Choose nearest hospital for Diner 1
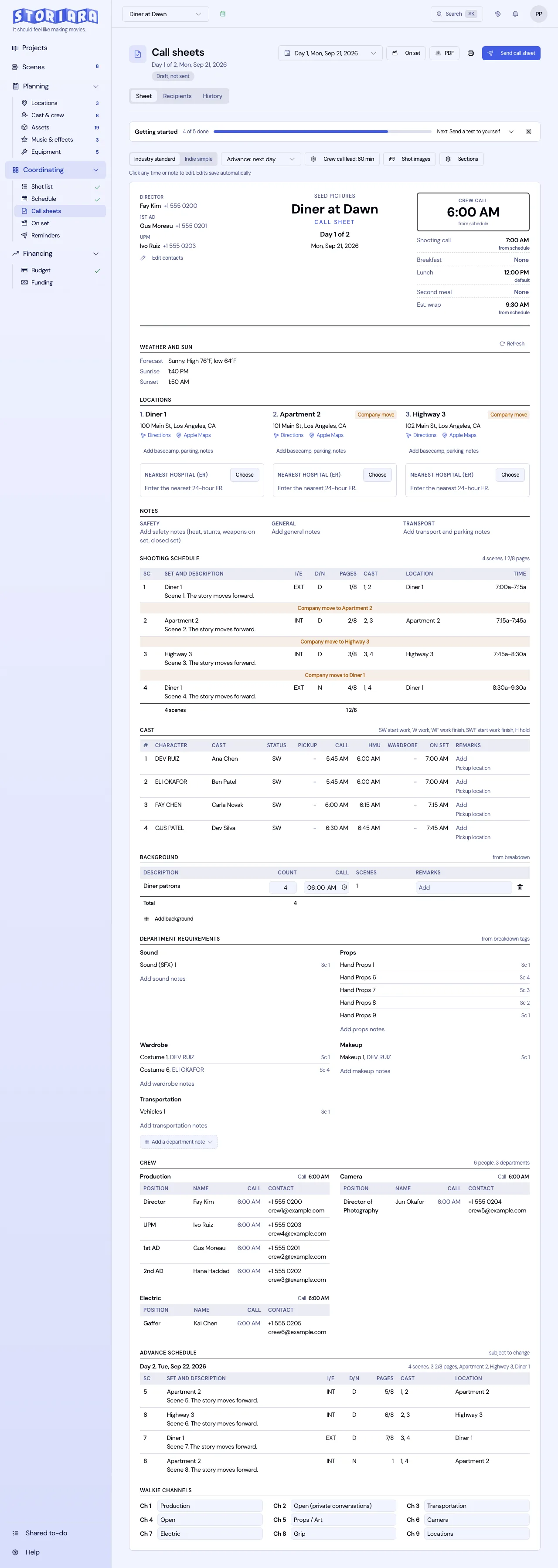This screenshot has height=1568, width=558. pos(245,475)
